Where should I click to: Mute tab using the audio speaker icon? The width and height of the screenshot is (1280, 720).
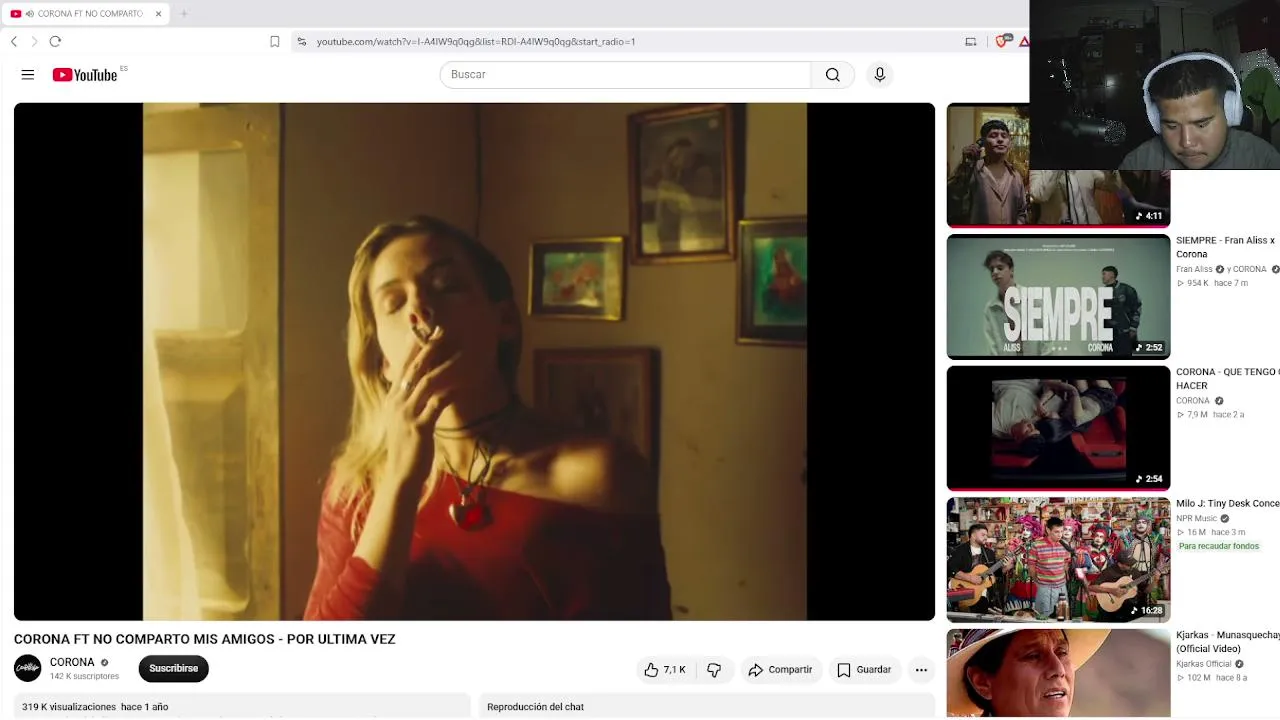tap(30, 14)
